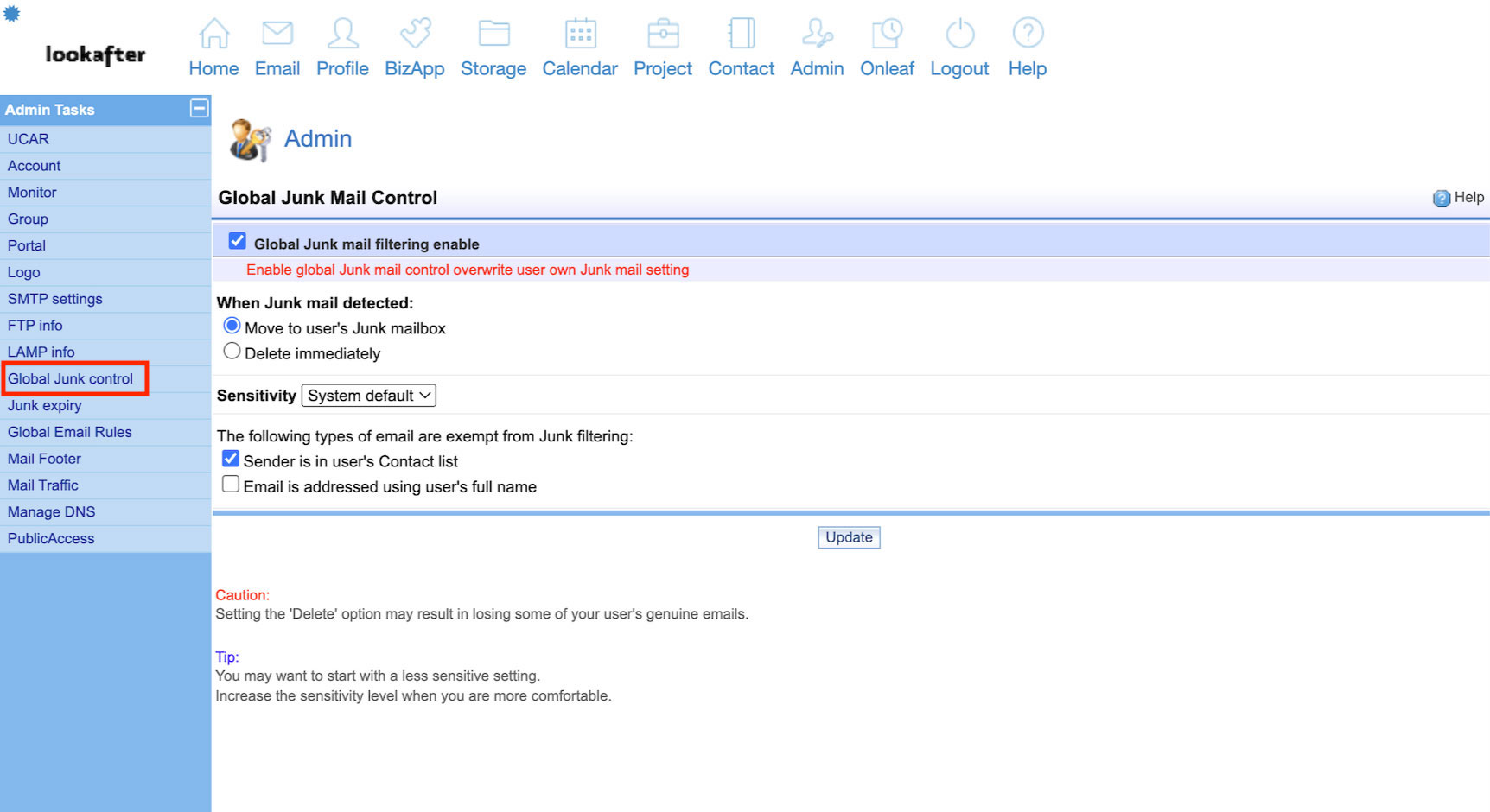Open the Storage folder icon
The width and height of the screenshot is (1490, 812).
[493, 34]
